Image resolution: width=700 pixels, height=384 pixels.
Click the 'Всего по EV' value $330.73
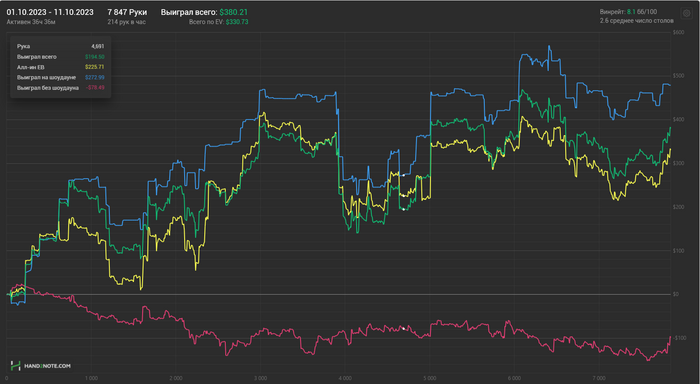pyautogui.click(x=237, y=21)
